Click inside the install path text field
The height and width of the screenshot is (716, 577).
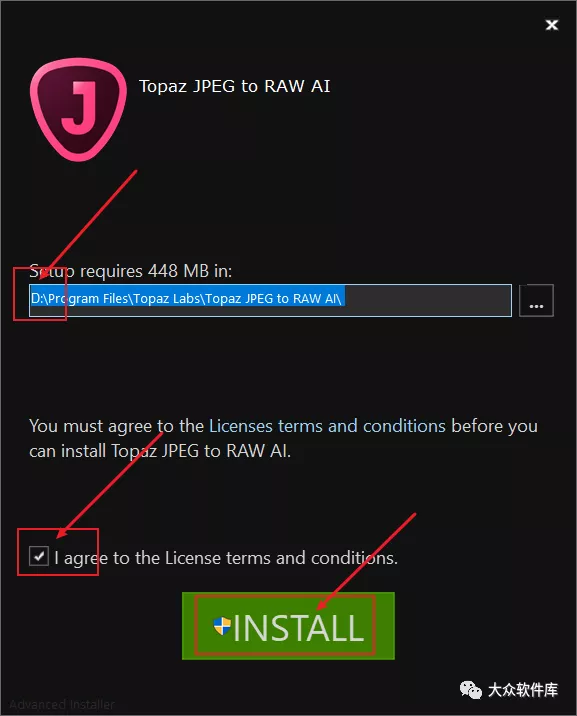pyautogui.click(x=270, y=300)
